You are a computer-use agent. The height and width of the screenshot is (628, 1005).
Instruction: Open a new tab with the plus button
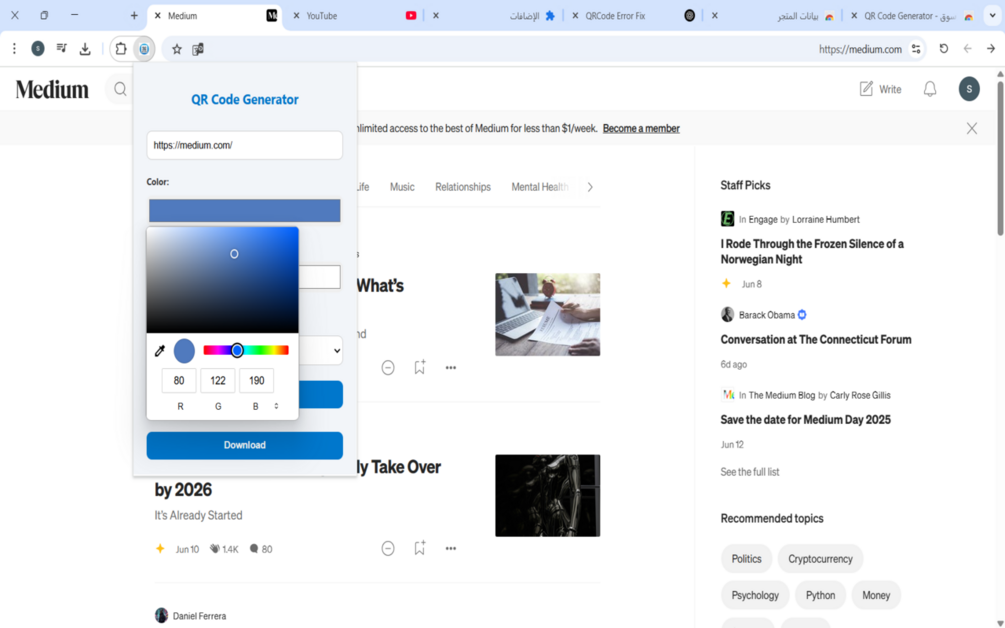coord(134,15)
